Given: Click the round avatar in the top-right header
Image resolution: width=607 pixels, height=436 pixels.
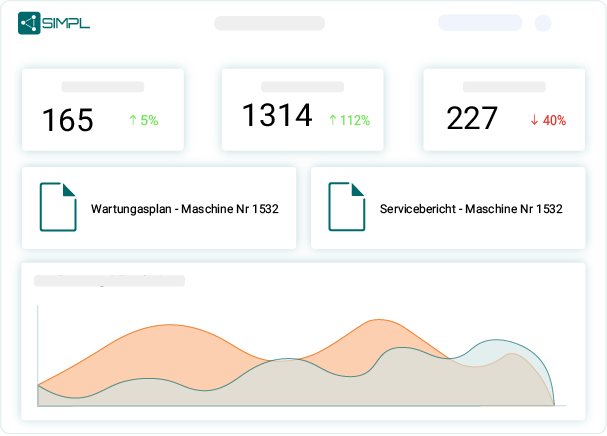Looking at the screenshot, I should pyautogui.click(x=543, y=23).
